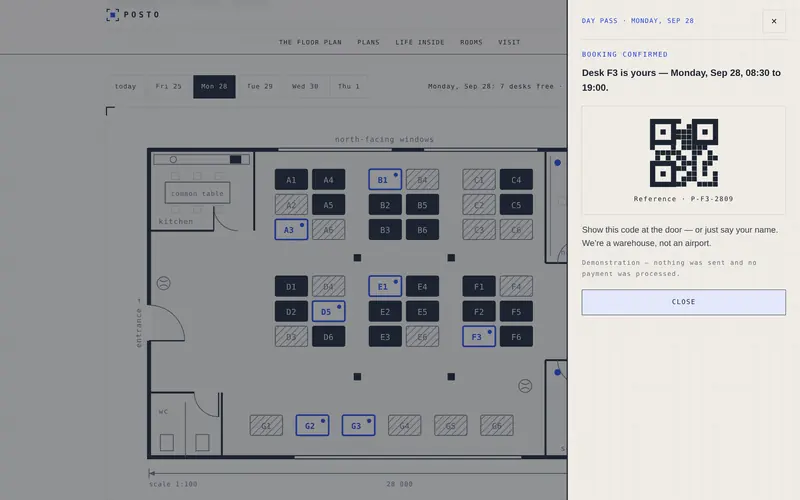Screen dimensions: 800x500
Task: Select desk A4 on the floor plan
Action: coord(329,180)
